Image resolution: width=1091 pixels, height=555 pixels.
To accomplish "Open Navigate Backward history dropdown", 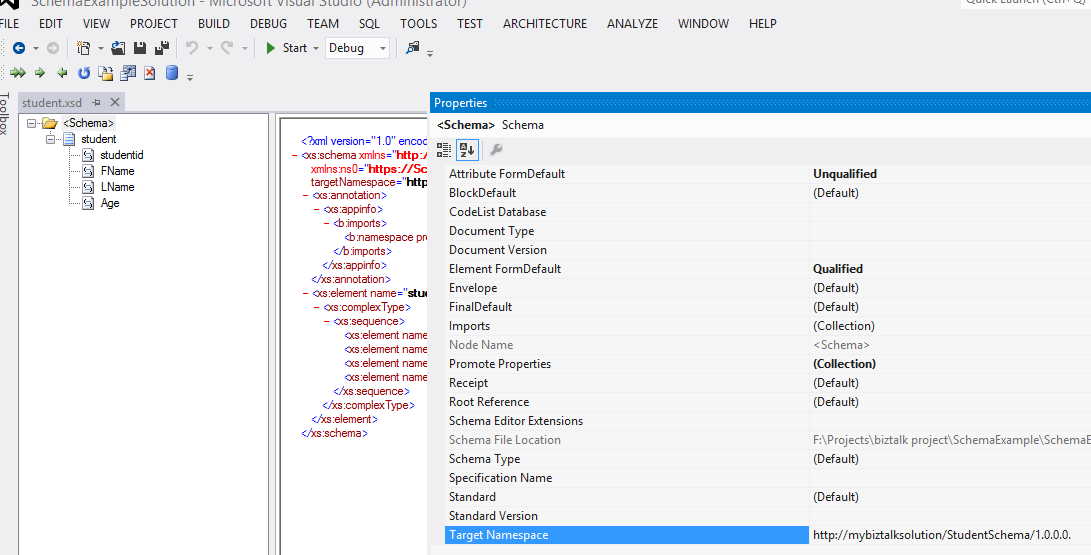I will tap(35, 48).
